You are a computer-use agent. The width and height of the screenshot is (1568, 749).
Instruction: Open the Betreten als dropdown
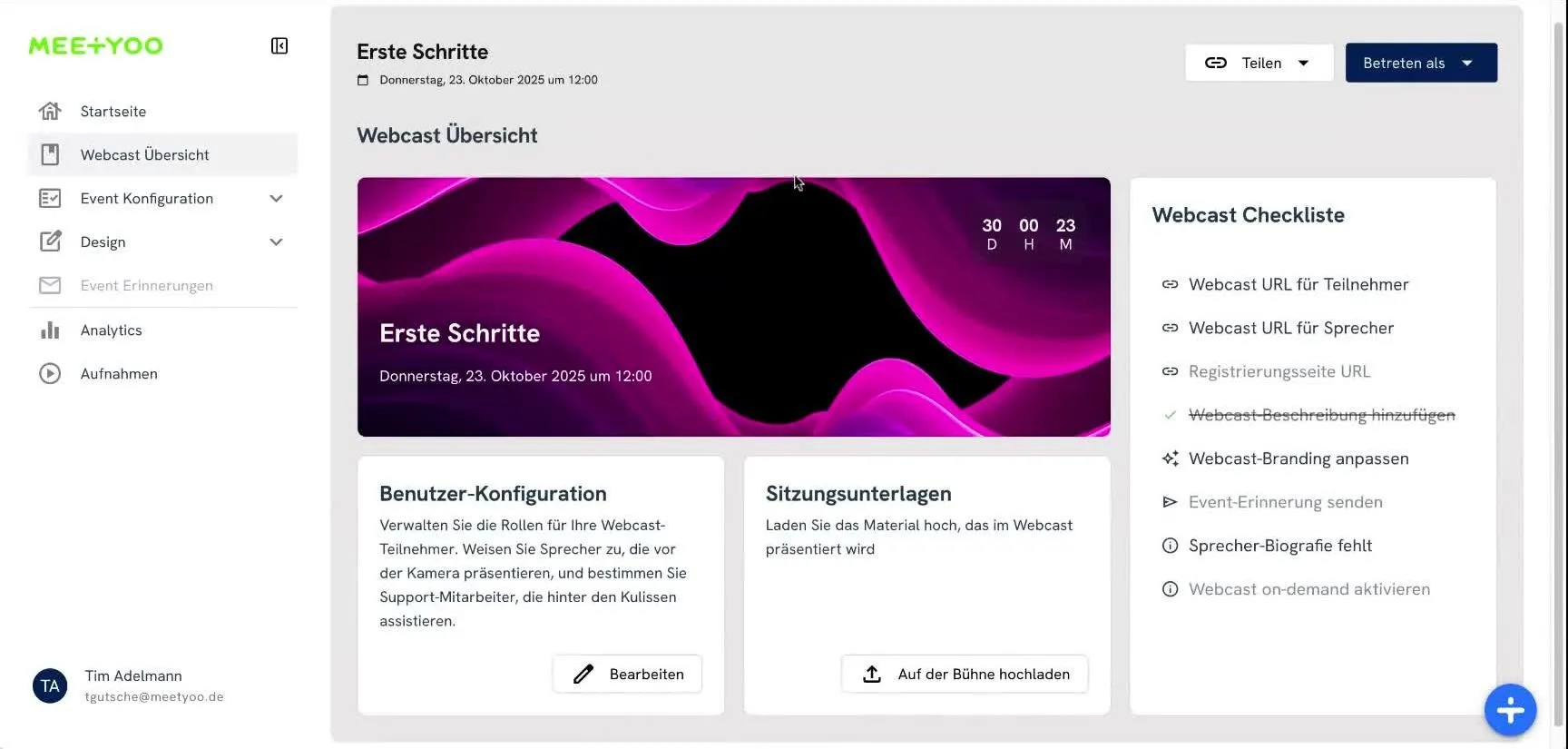click(1420, 63)
